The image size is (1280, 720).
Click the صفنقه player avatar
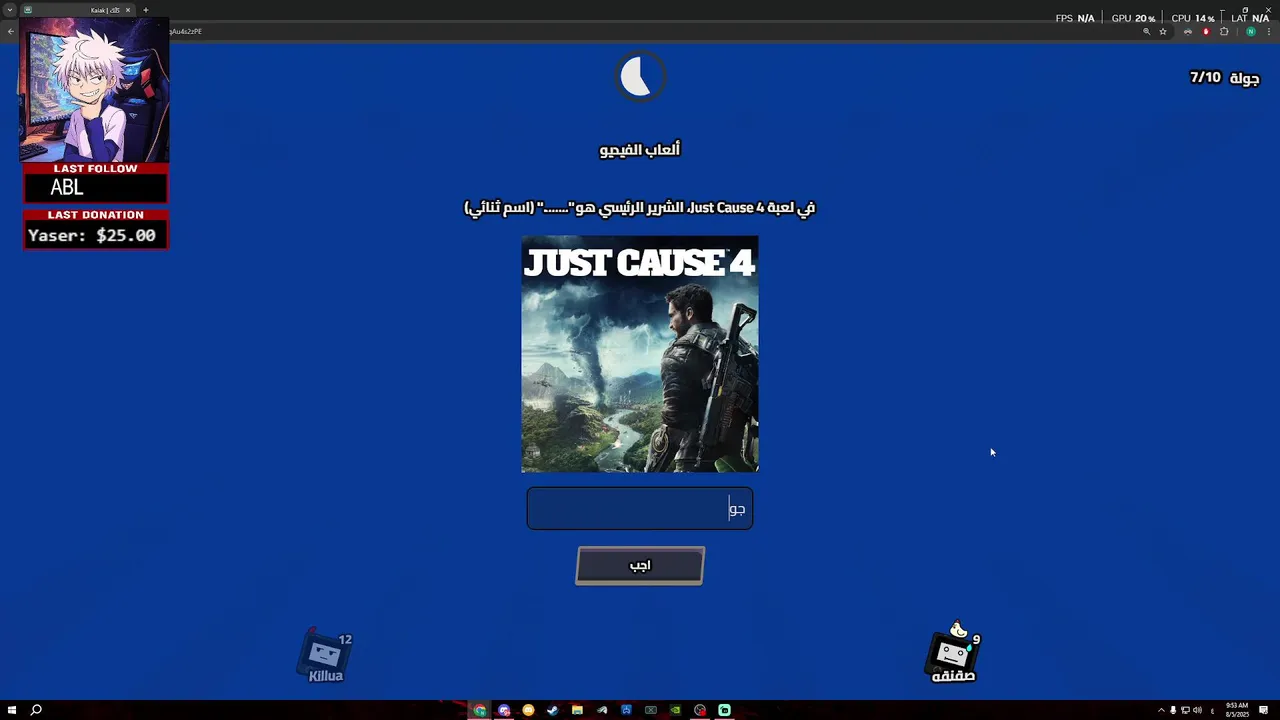tap(954, 652)
